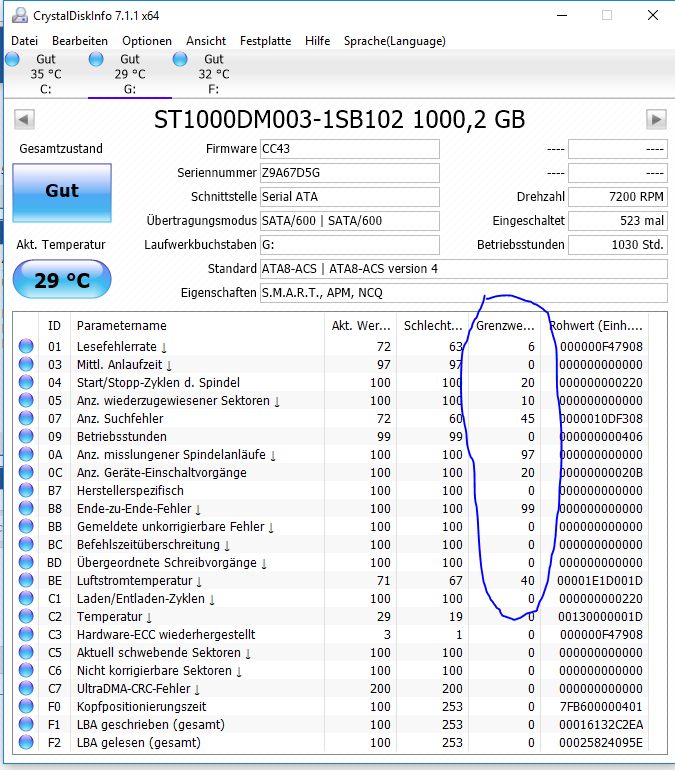
Task: Click the ID column header
Action: [54, 326]
